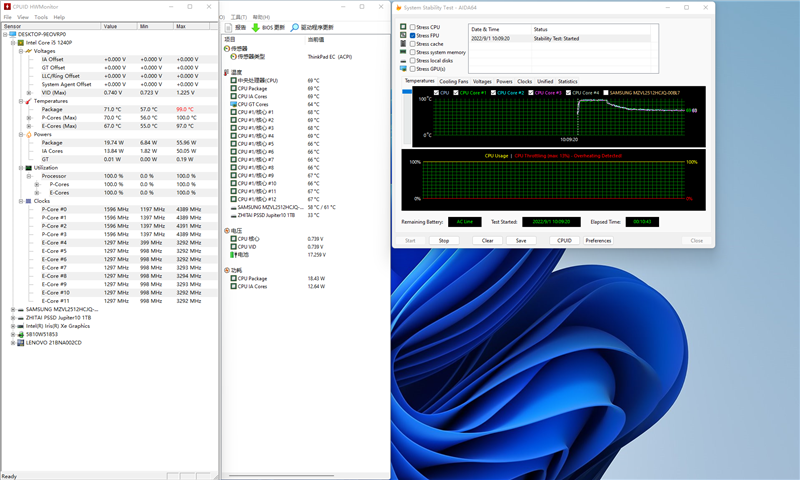Click the chip icon next to Stress CPU

click(x=403, y=27)
